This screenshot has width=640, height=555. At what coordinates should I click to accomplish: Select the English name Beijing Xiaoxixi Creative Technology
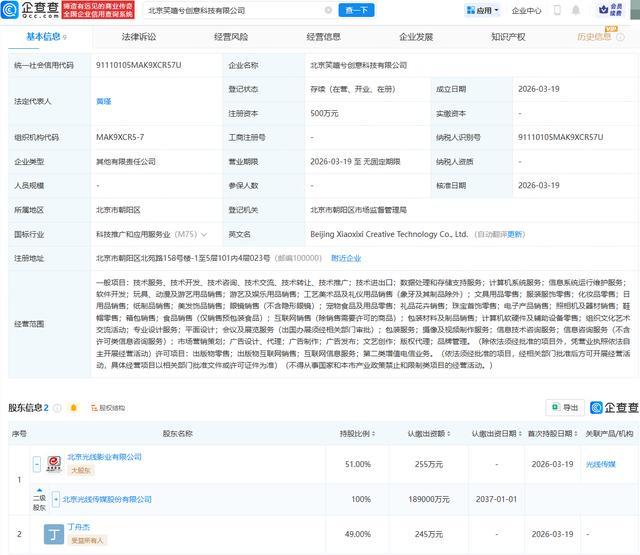tap(389, 234)
